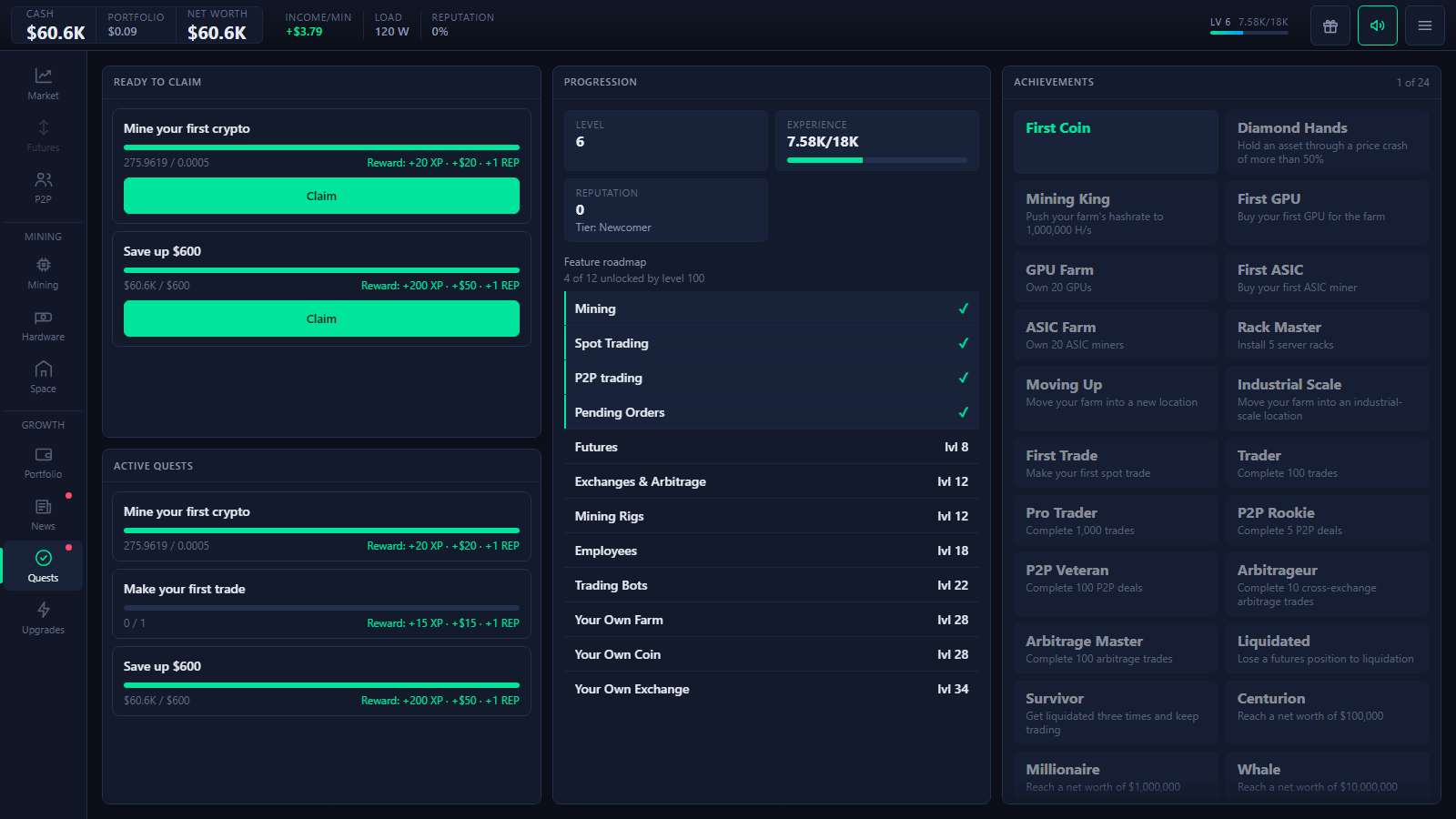Image resolution: width=1456 pixels, height=819 pixels.
Task: Select the Liquidated achievement
Action: 1327,648
